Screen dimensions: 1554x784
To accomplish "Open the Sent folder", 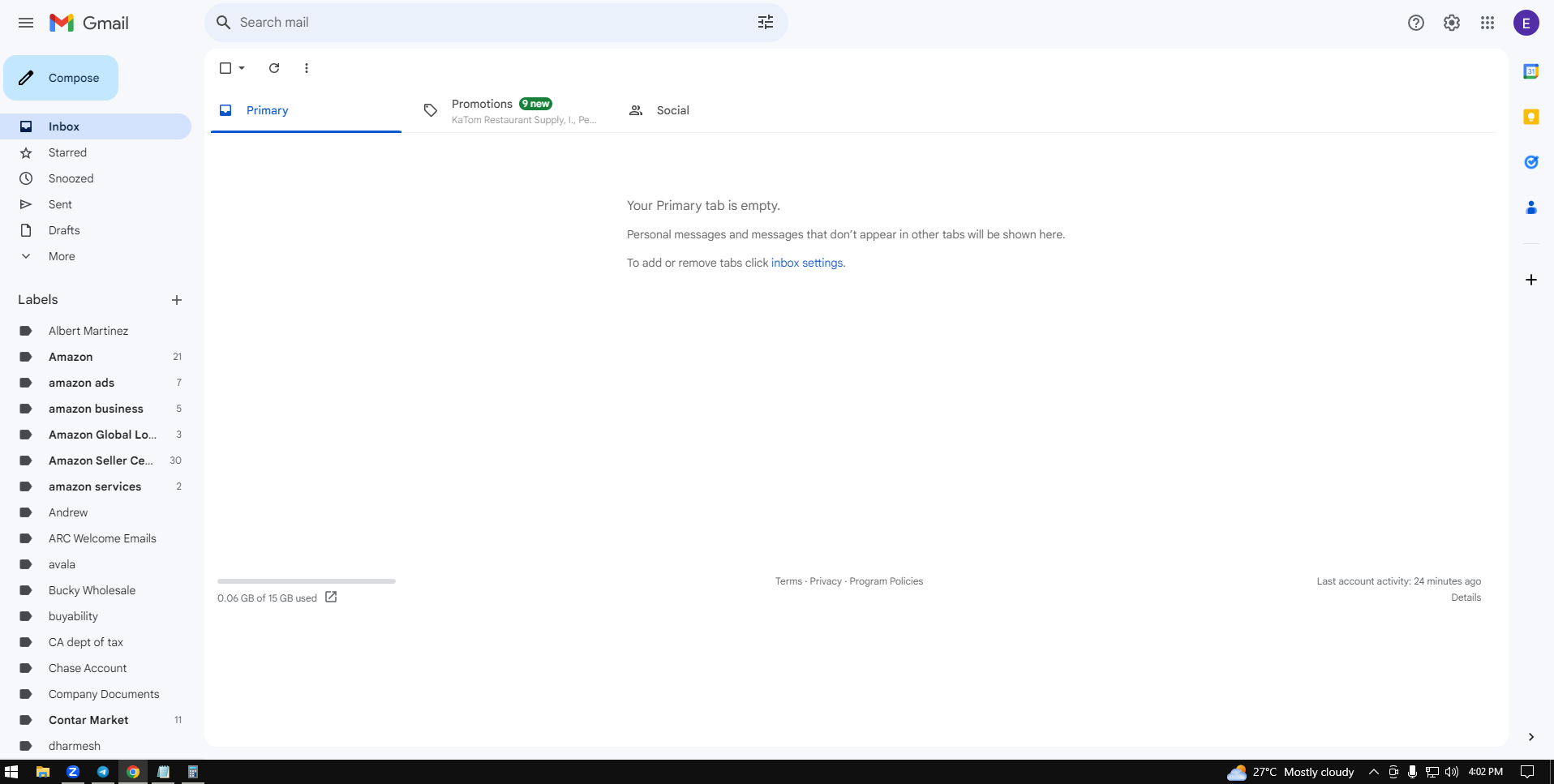I will 96,204.
